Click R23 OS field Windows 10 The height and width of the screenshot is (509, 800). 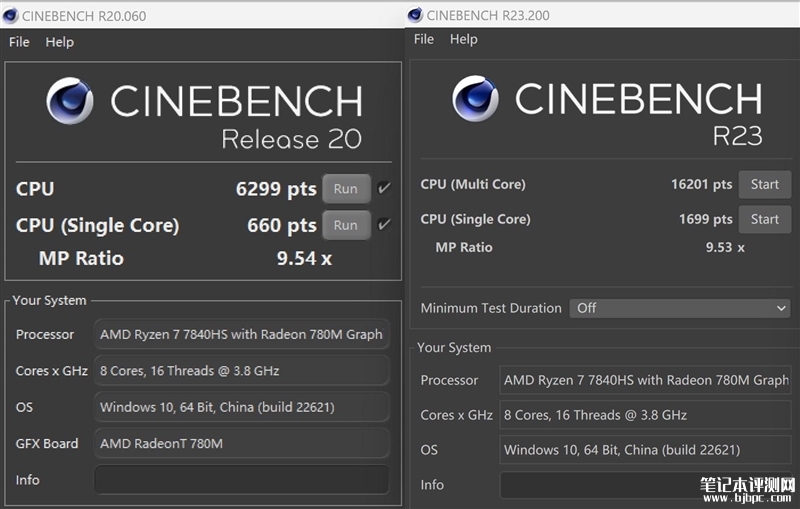pyautogui.click(x=645, y=449)
